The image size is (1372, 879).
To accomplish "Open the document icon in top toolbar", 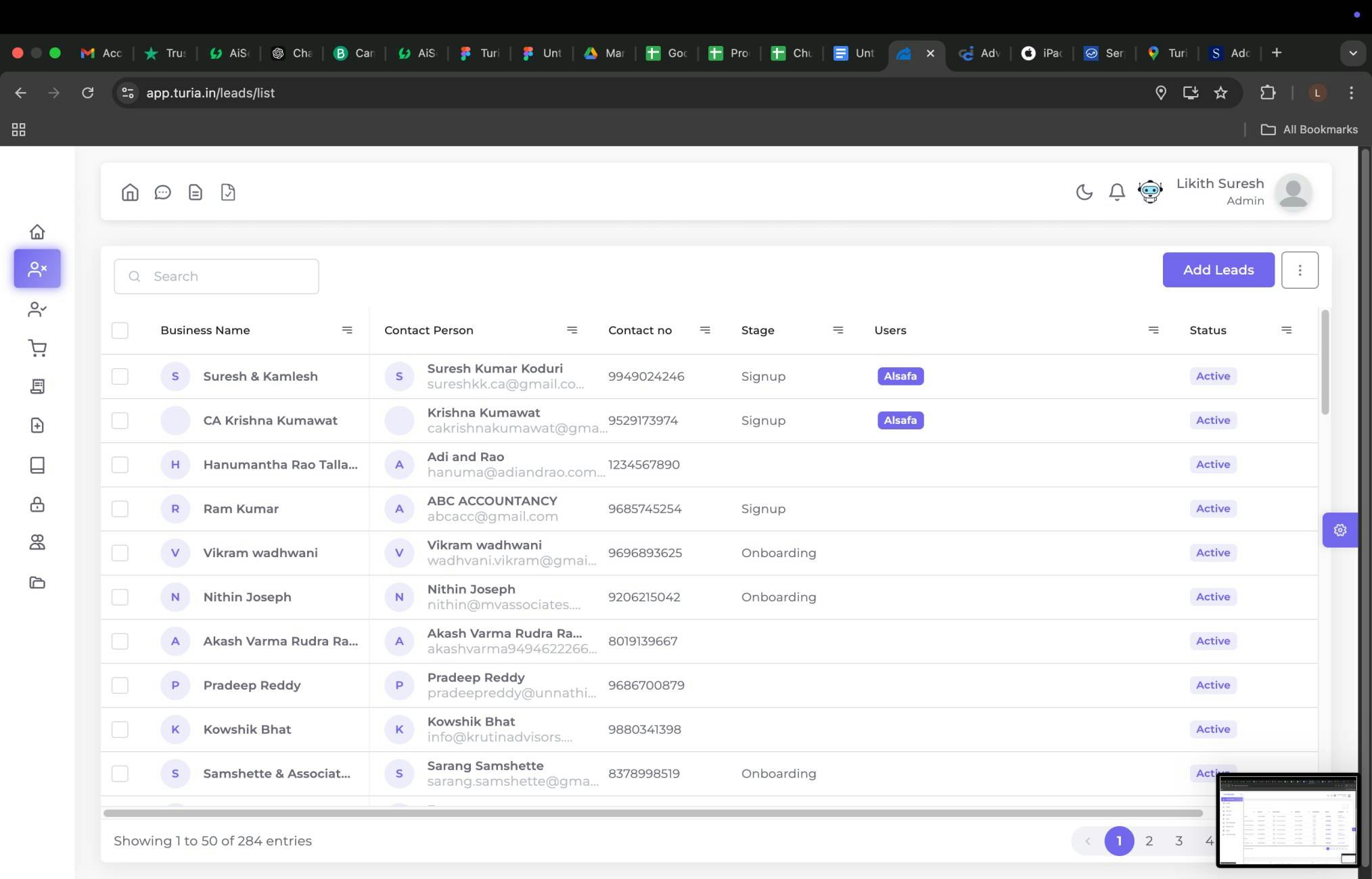I will tap(196, 193).
